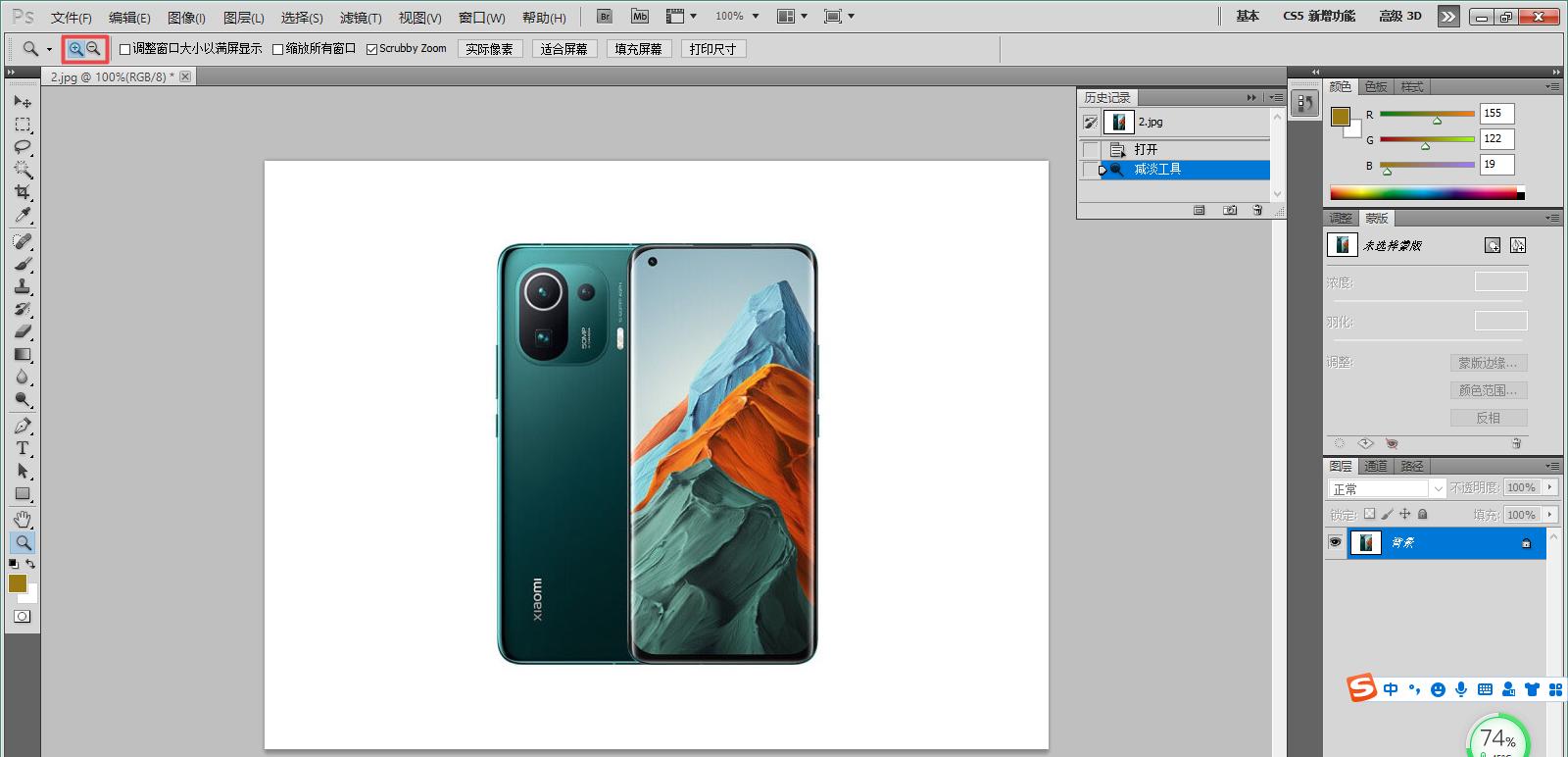Create new document from current state
Viewport: 1568px width, 757px height.
[1199, 210]
